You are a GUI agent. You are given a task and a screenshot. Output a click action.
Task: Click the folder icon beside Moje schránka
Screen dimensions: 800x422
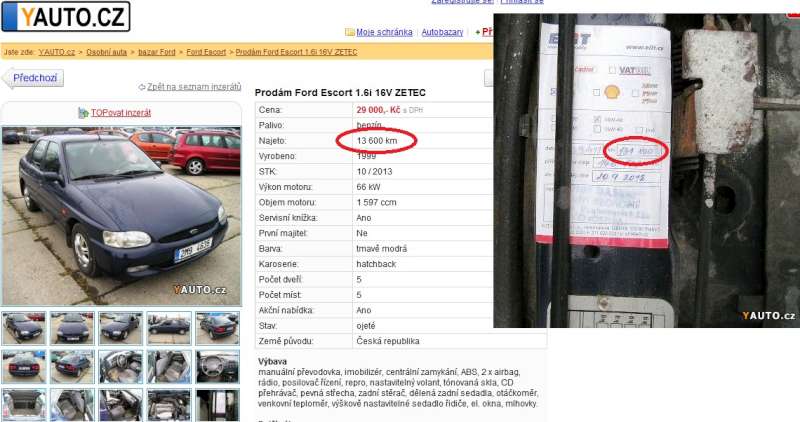pos(349,33)
